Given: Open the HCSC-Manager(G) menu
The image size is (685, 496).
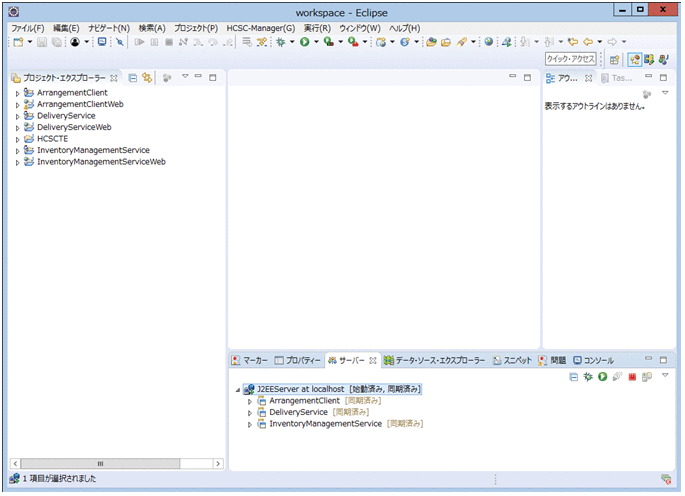Looking at the screenshot, I should [x=260, y=28].
